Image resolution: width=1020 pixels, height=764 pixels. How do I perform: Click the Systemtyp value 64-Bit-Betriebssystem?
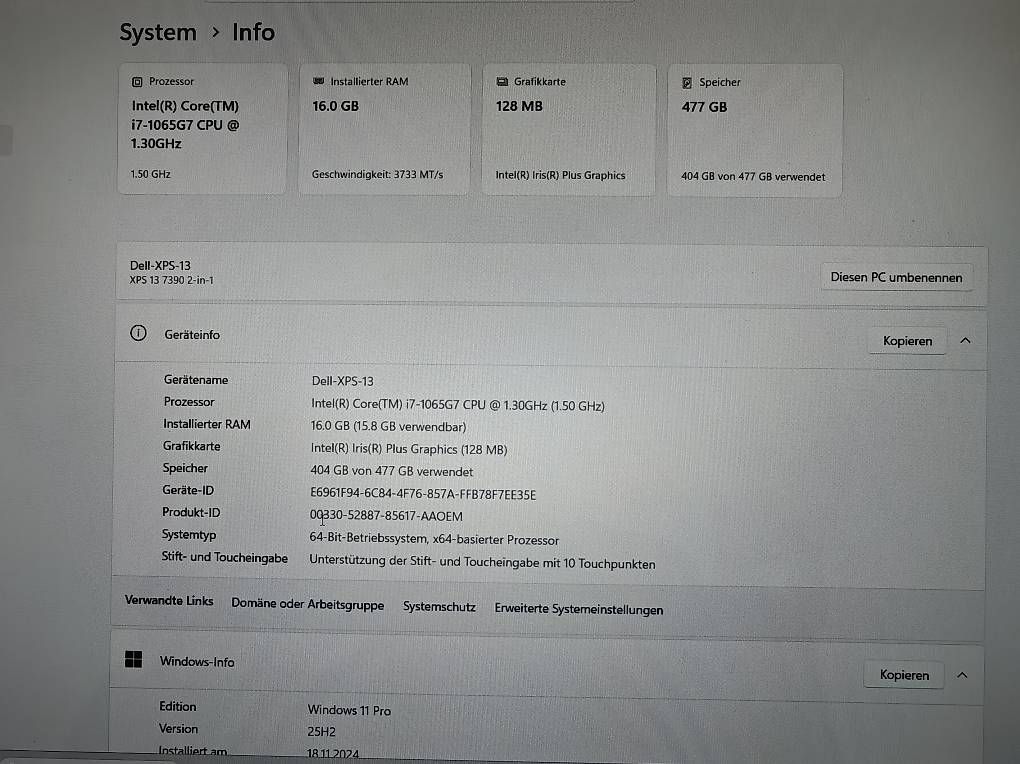[434, 539]
